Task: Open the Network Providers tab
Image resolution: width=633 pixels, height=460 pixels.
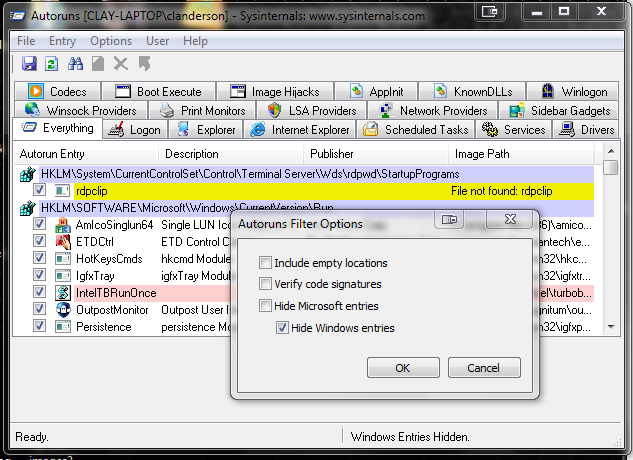Action: (433, 110)
